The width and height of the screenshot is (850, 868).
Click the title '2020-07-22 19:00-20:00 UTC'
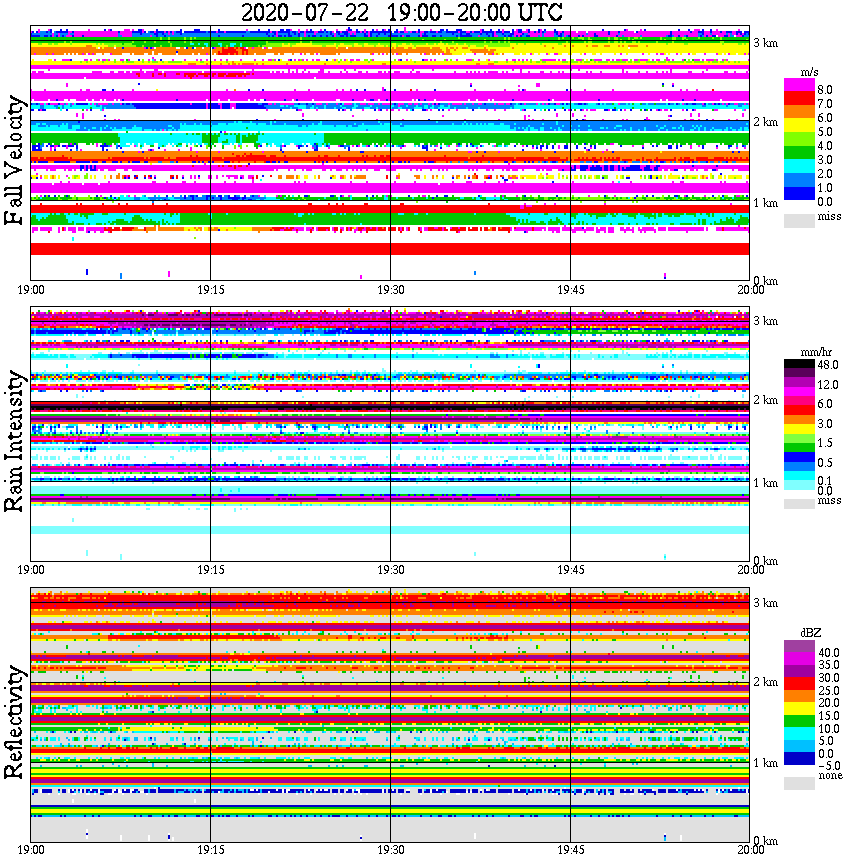click(x=402, y=12)
